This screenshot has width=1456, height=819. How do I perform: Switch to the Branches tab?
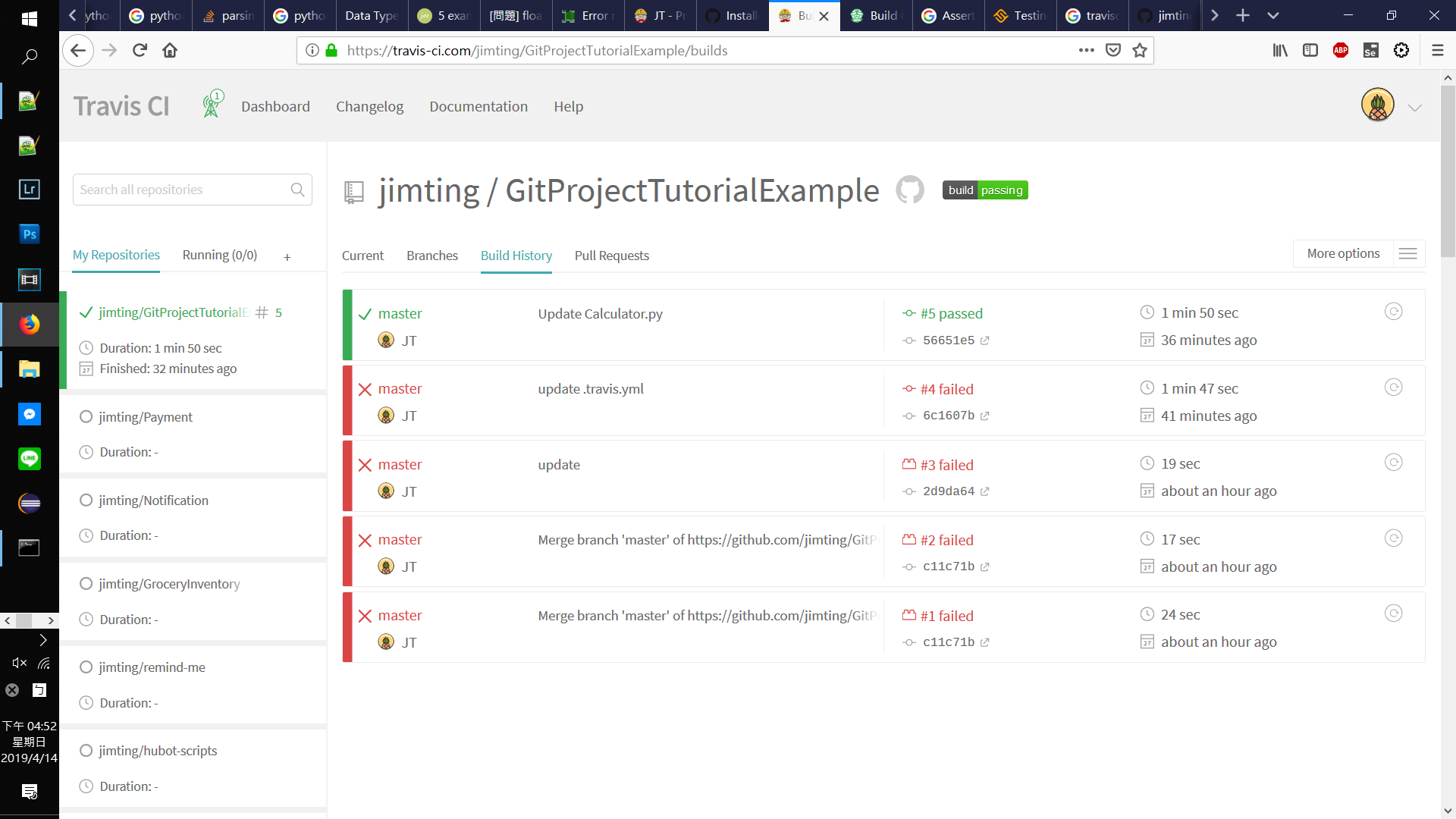[x=431, y=256]
